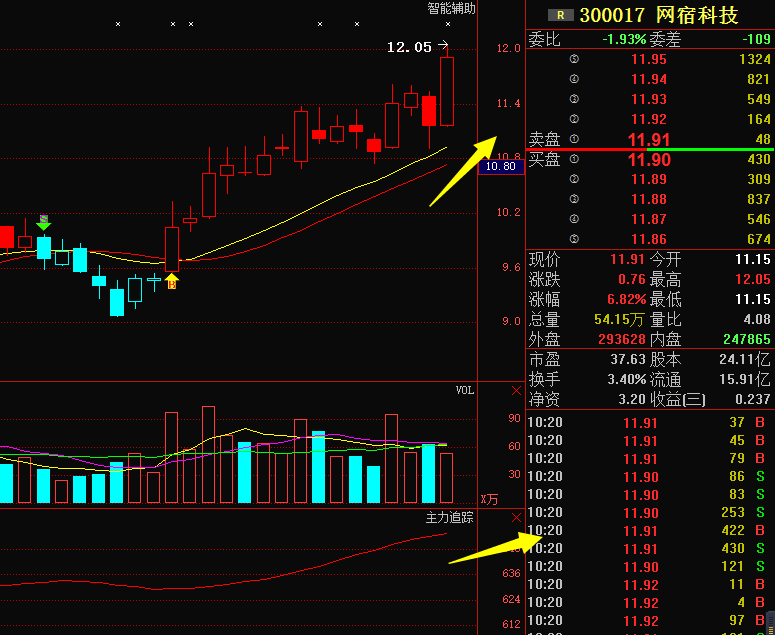Close the 主力追踪 indicator panel with red X
Viewport: 775px width, 635px height.
(x=516, y=517)
